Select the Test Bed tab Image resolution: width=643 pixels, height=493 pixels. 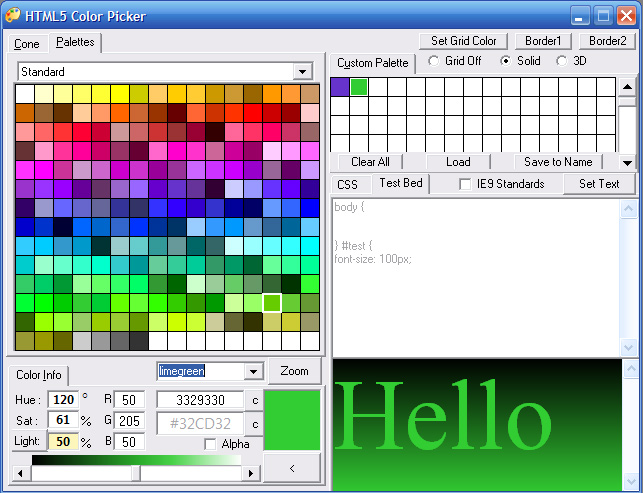tap(401, 183)
